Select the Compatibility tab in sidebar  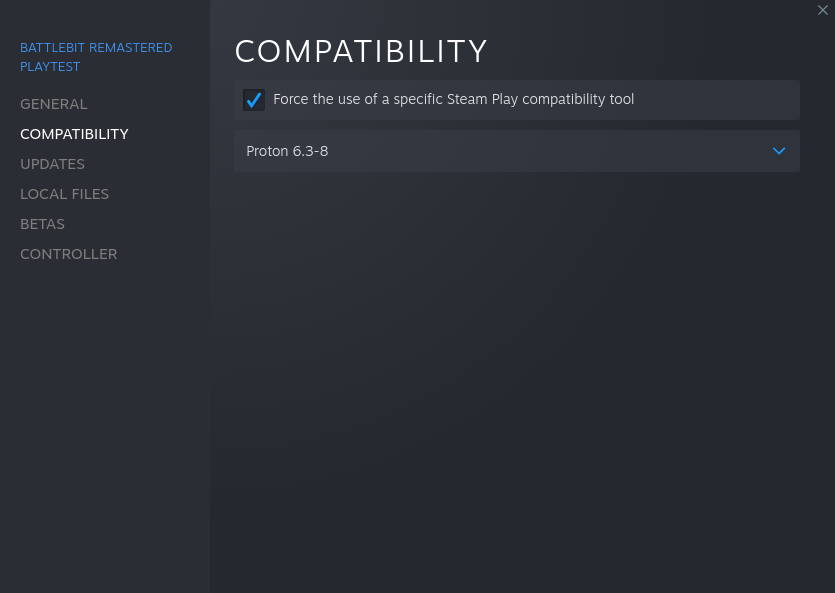pos(74,134)
